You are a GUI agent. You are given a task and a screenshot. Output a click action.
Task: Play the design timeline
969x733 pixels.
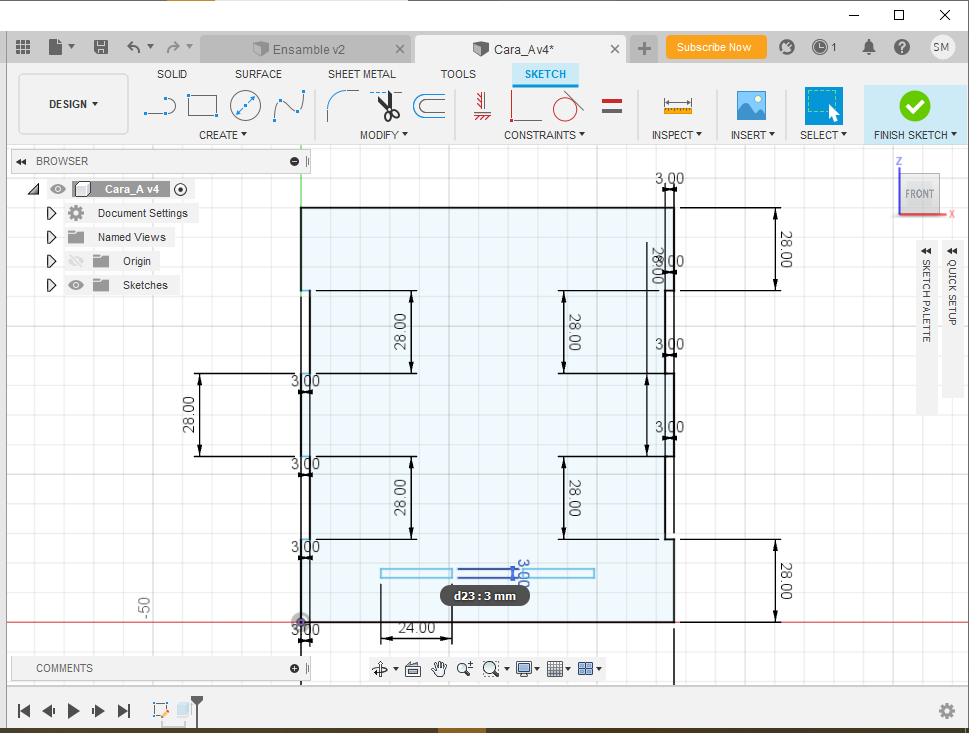point(73,711)
